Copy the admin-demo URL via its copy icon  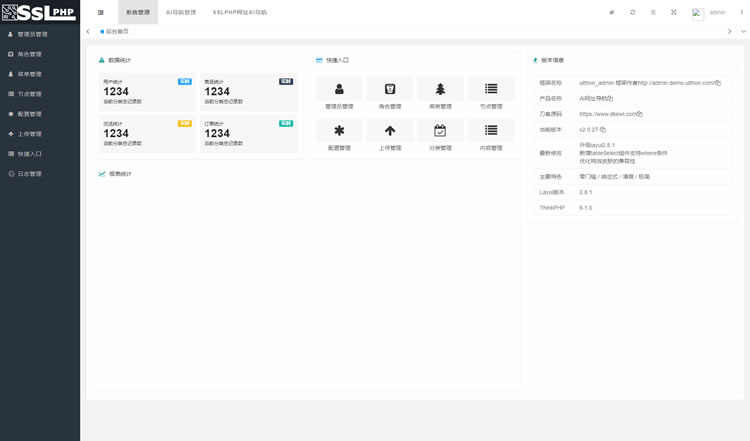[x=718, y=83]
